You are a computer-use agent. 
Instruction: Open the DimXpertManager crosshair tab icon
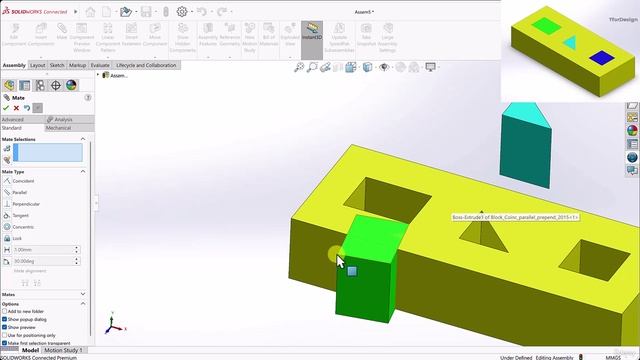[56, 85]
